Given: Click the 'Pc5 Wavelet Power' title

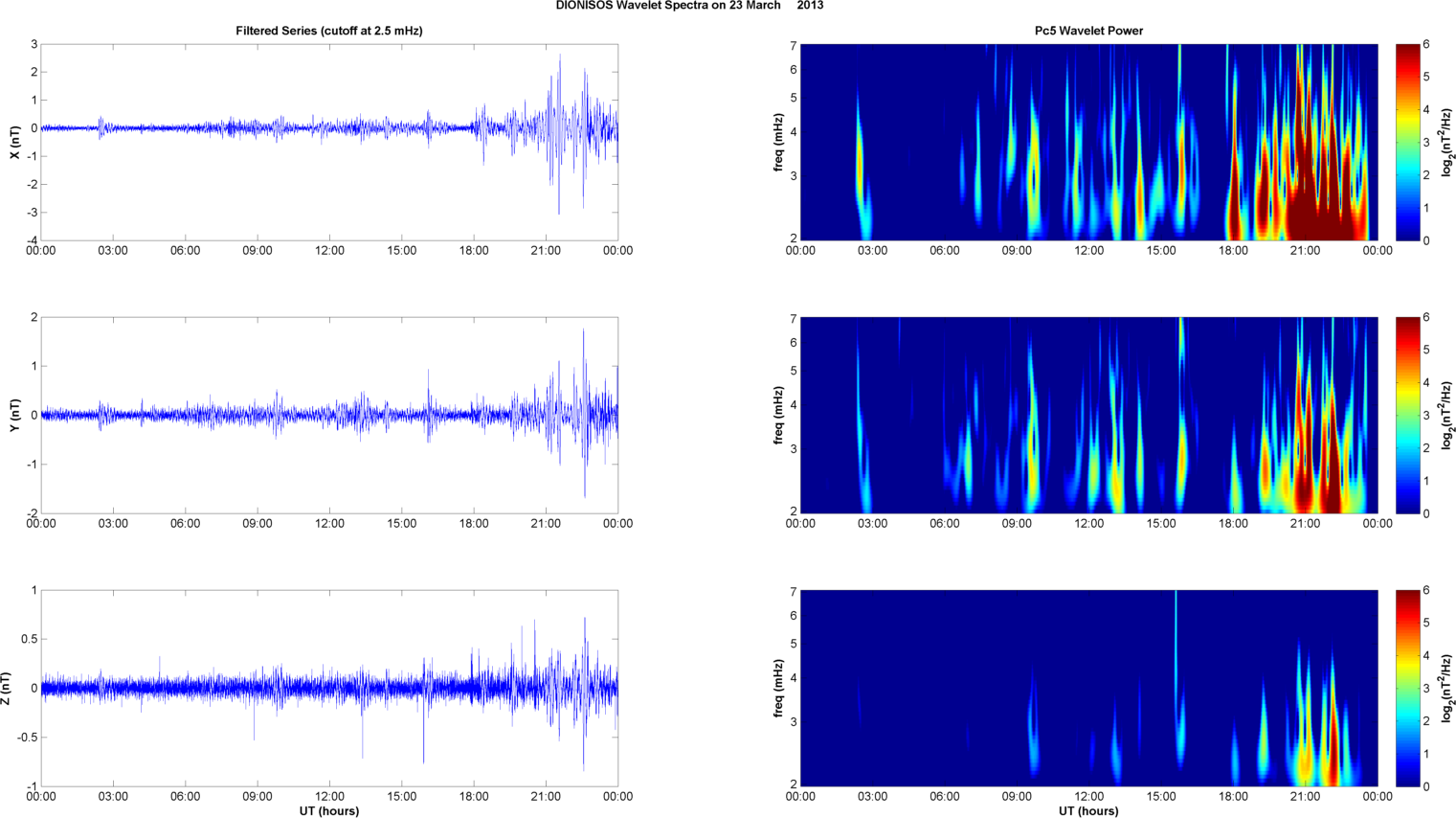Looking at the screenshot, I should (1088, 31).
